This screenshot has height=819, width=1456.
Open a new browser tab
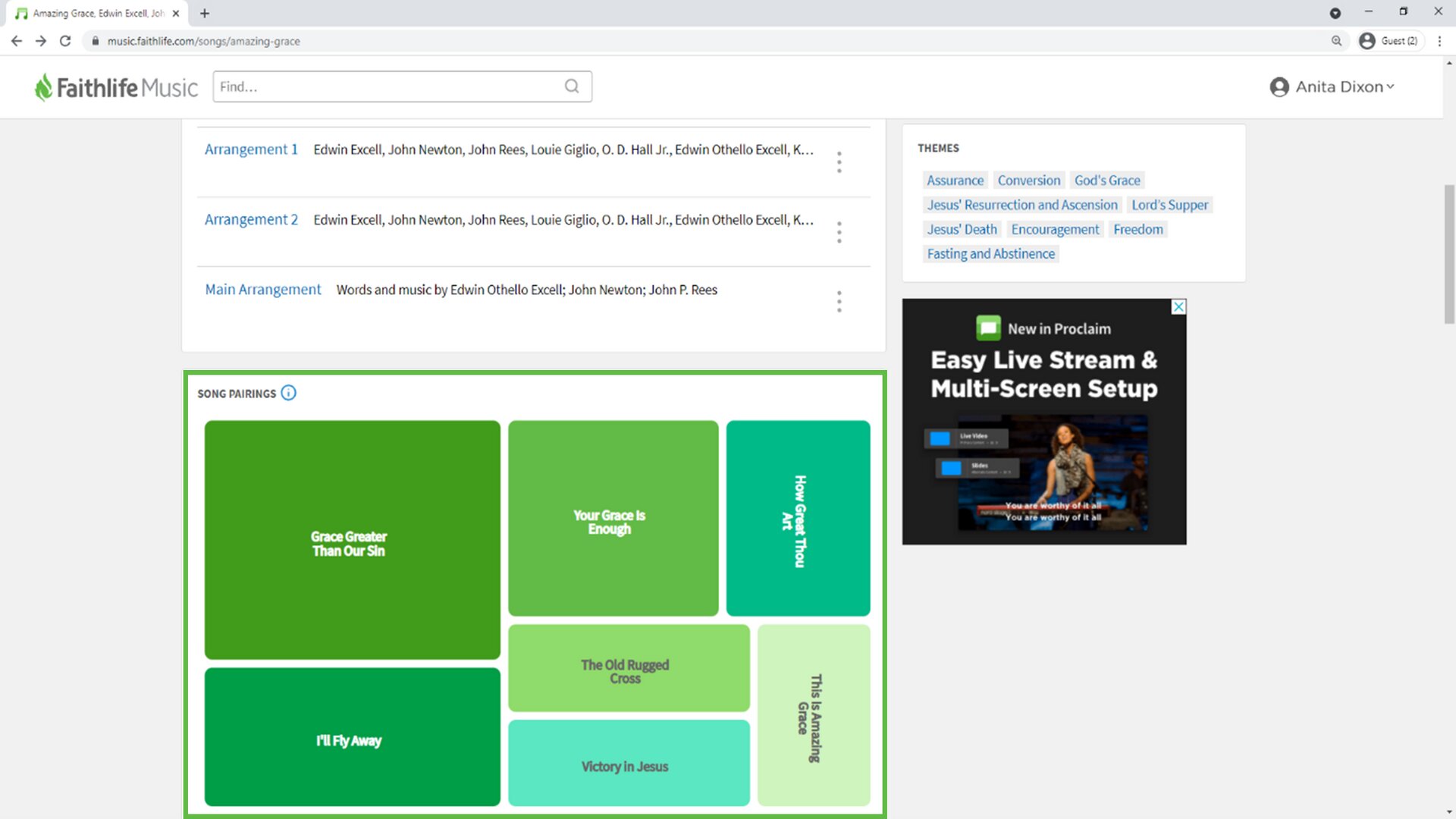(205, 13)
